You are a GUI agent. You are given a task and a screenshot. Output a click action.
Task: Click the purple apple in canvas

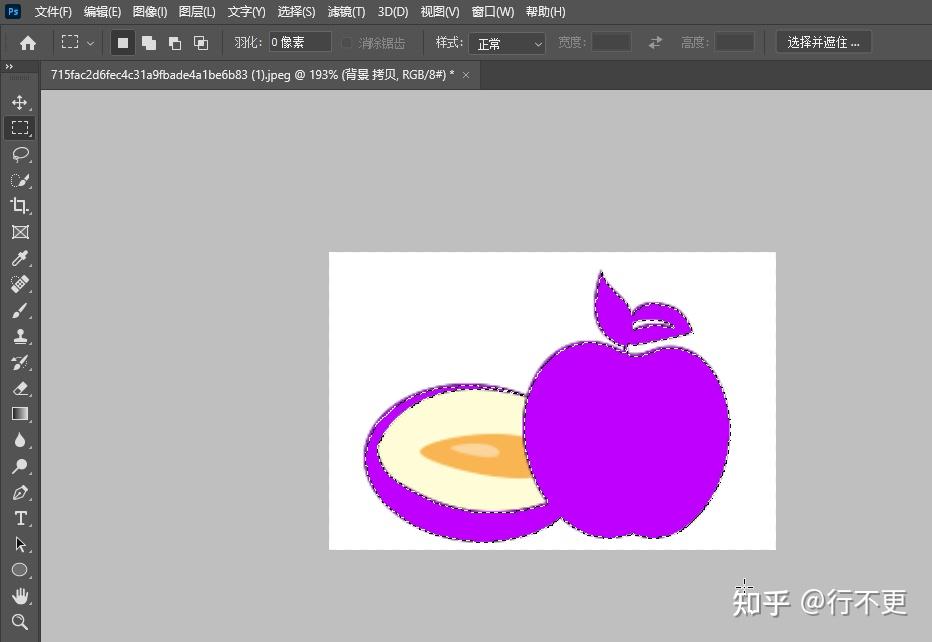627,440
